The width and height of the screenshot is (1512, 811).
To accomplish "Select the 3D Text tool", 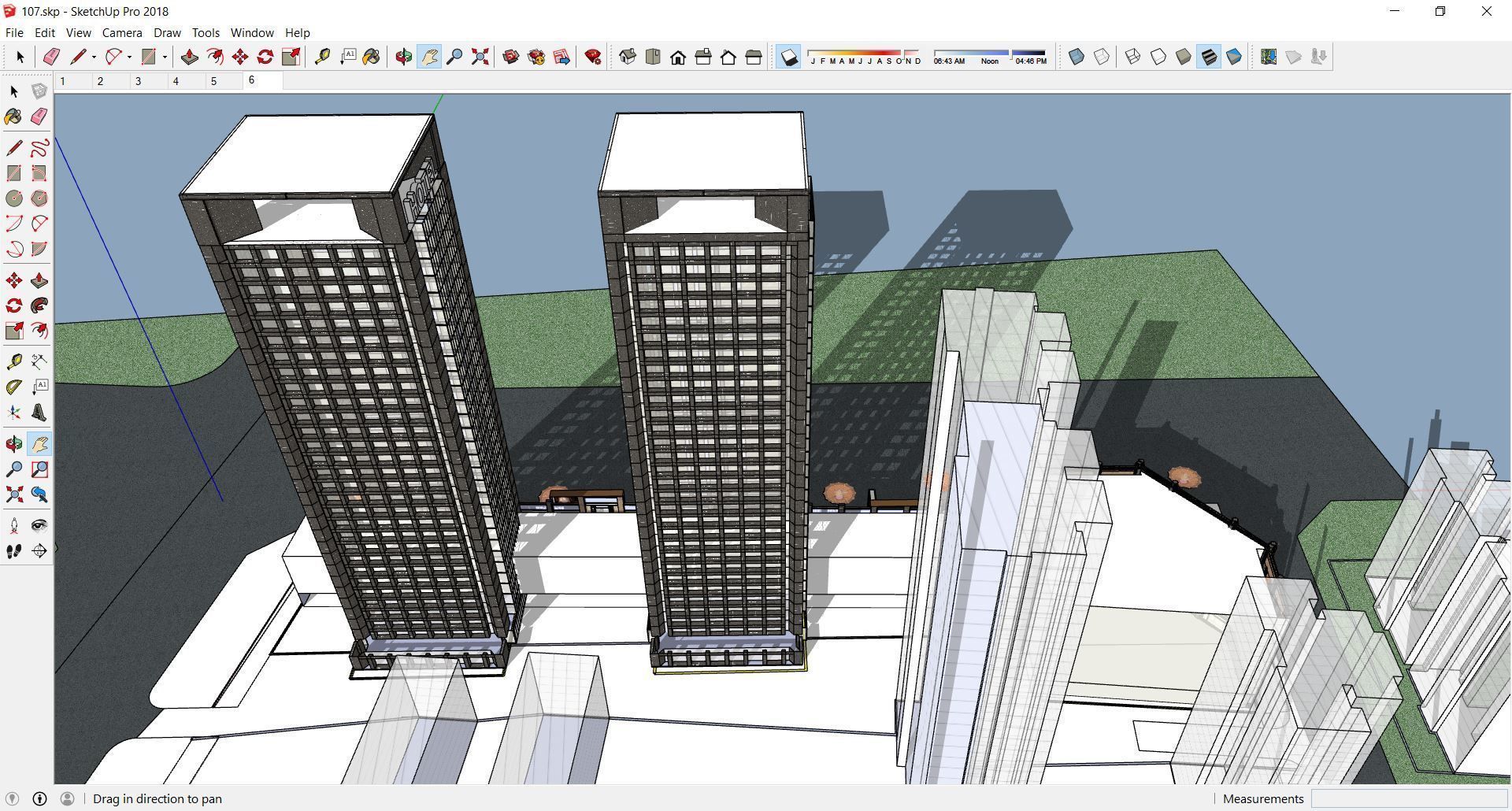I will [x=39, y=412].
